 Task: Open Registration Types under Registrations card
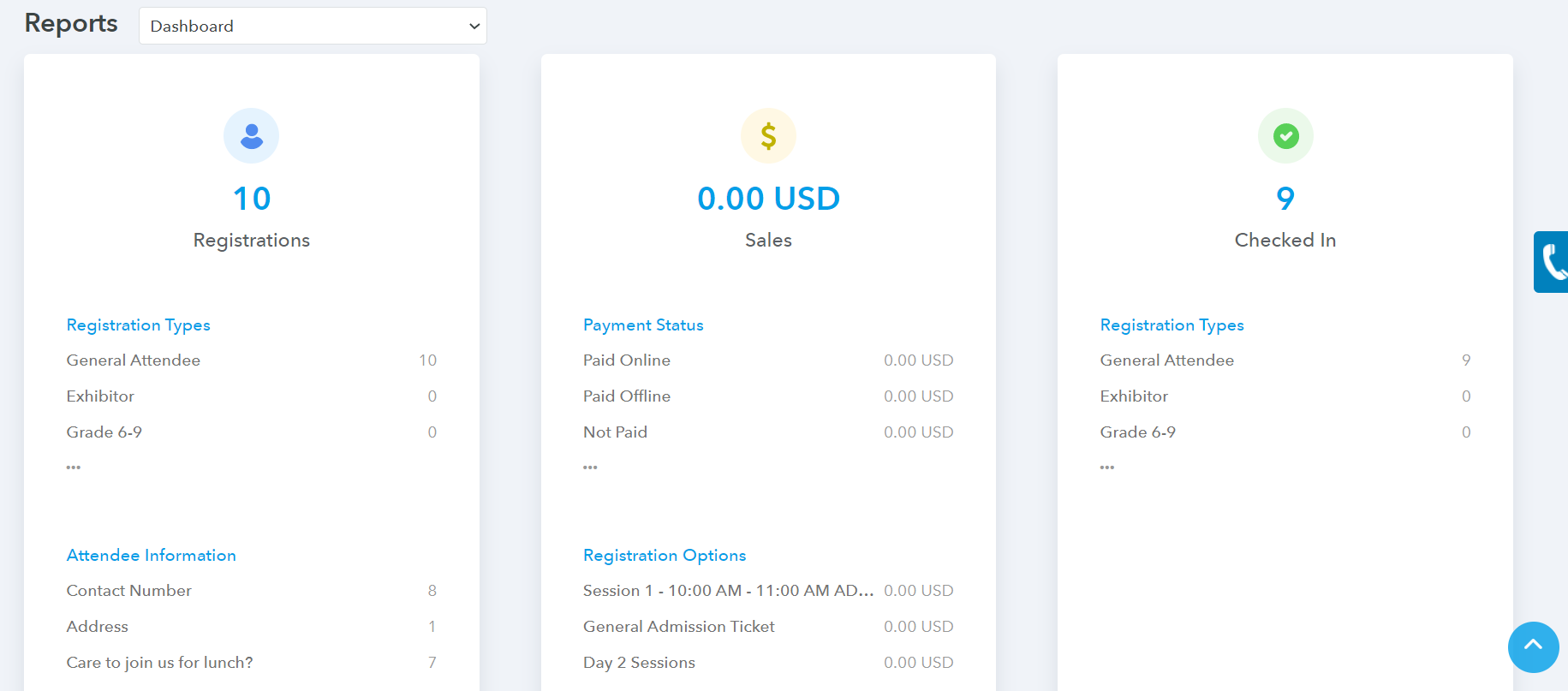(138, 325)
